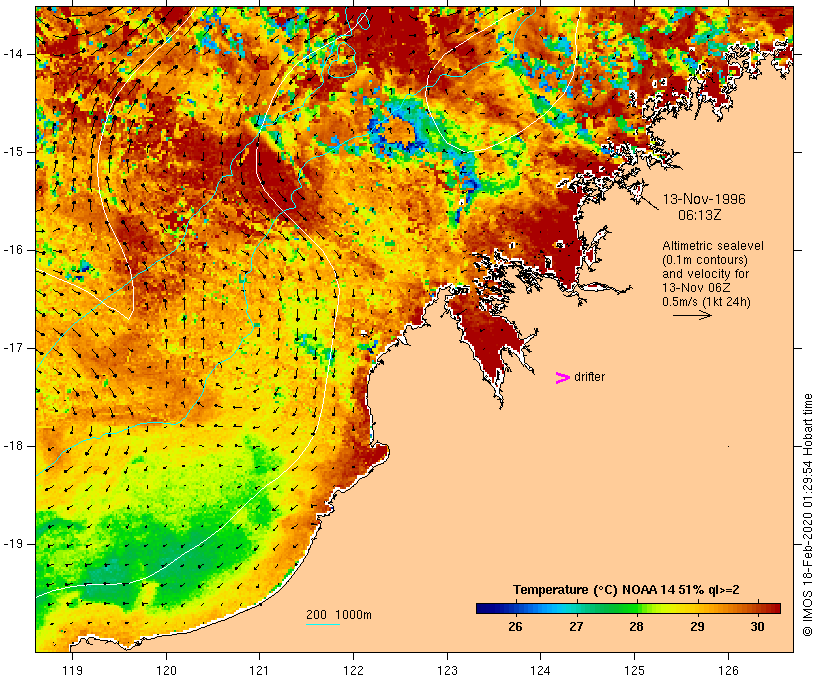The height and width of the screenshot is (680, 820).
Task: Click the longitude label '120'
Action: pyautogui.click(x=166, y=670)
